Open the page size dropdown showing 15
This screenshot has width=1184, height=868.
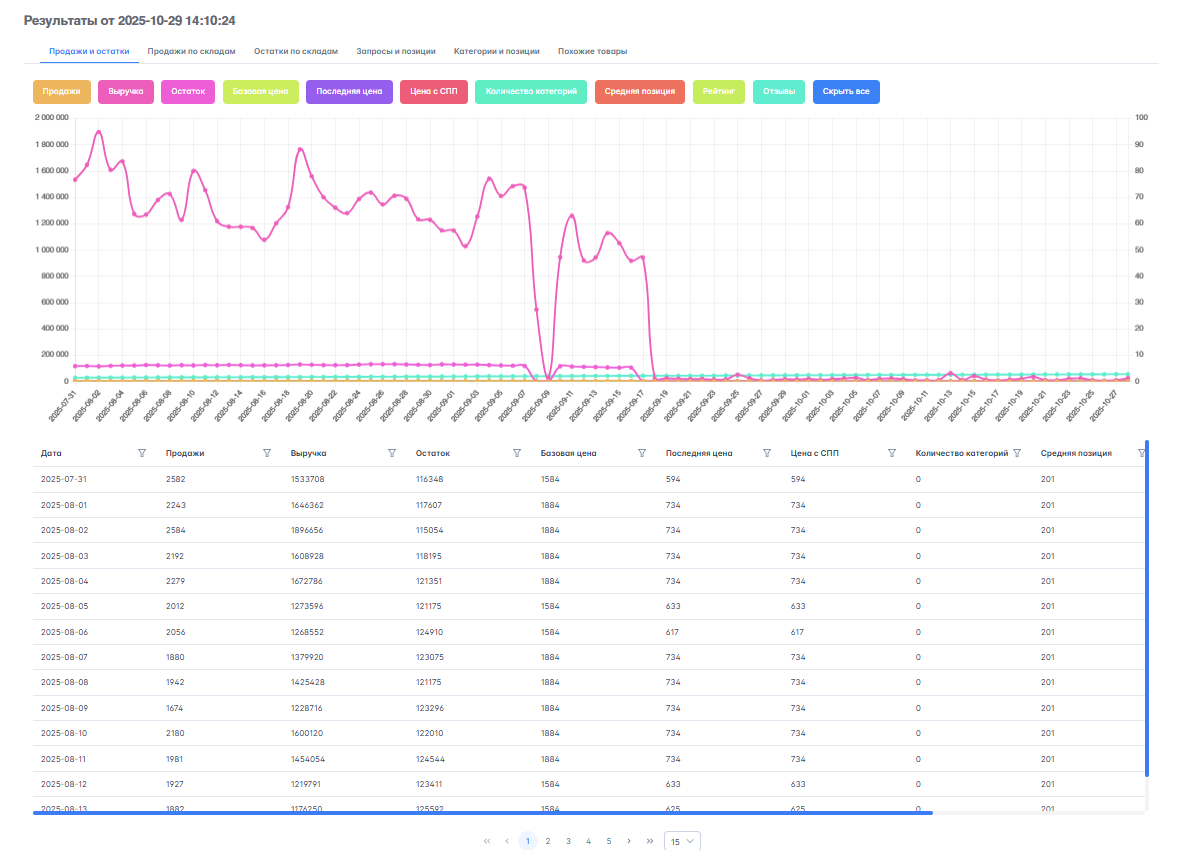coord(682,842)
